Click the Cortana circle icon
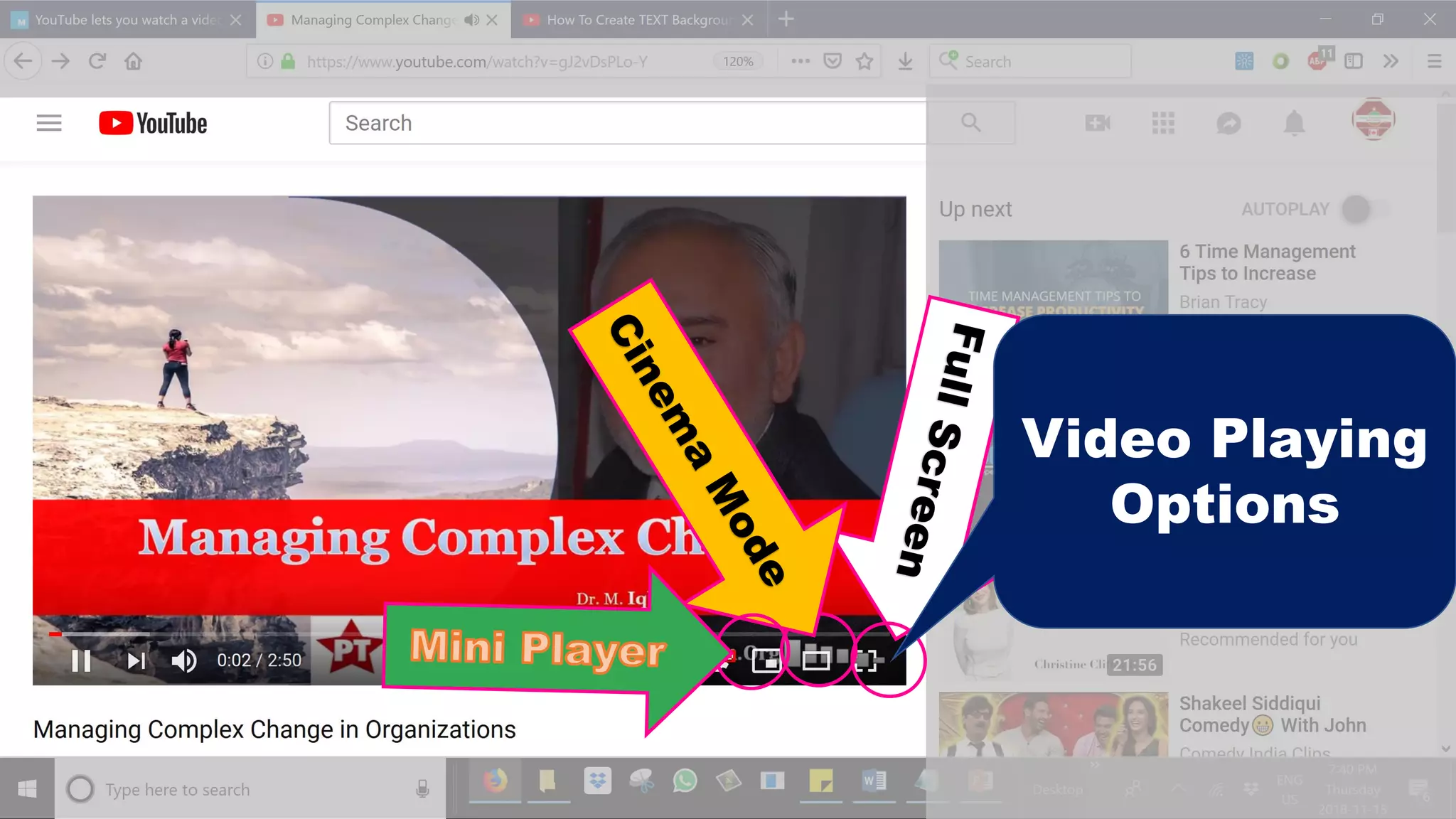 80,789
